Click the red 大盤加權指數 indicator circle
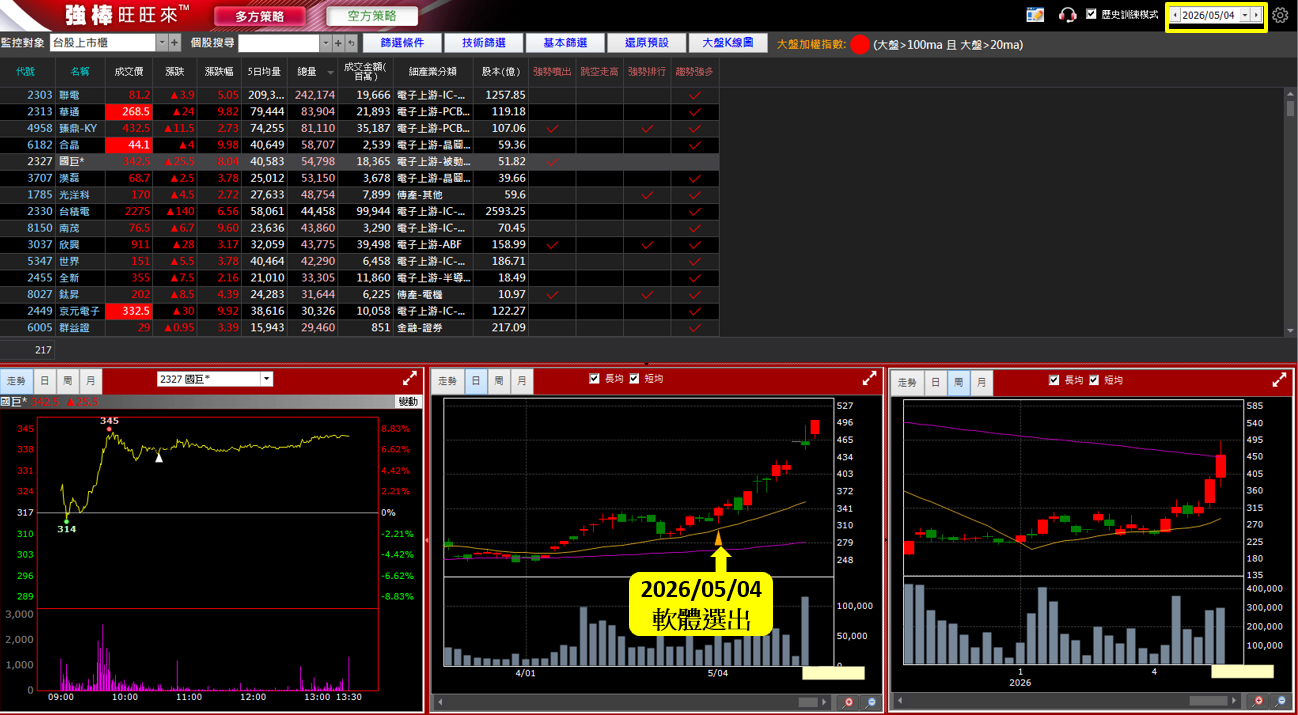 [x=860, y=44]
